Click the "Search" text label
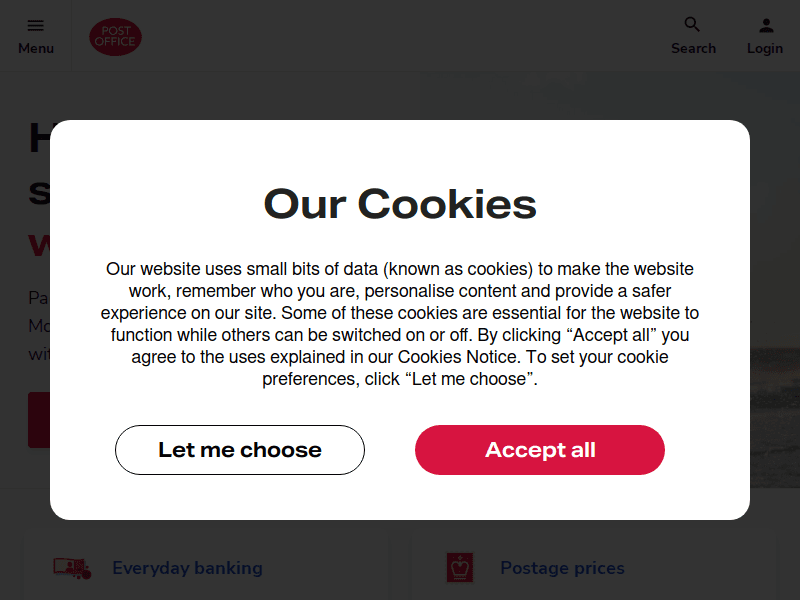 point(693,48)
